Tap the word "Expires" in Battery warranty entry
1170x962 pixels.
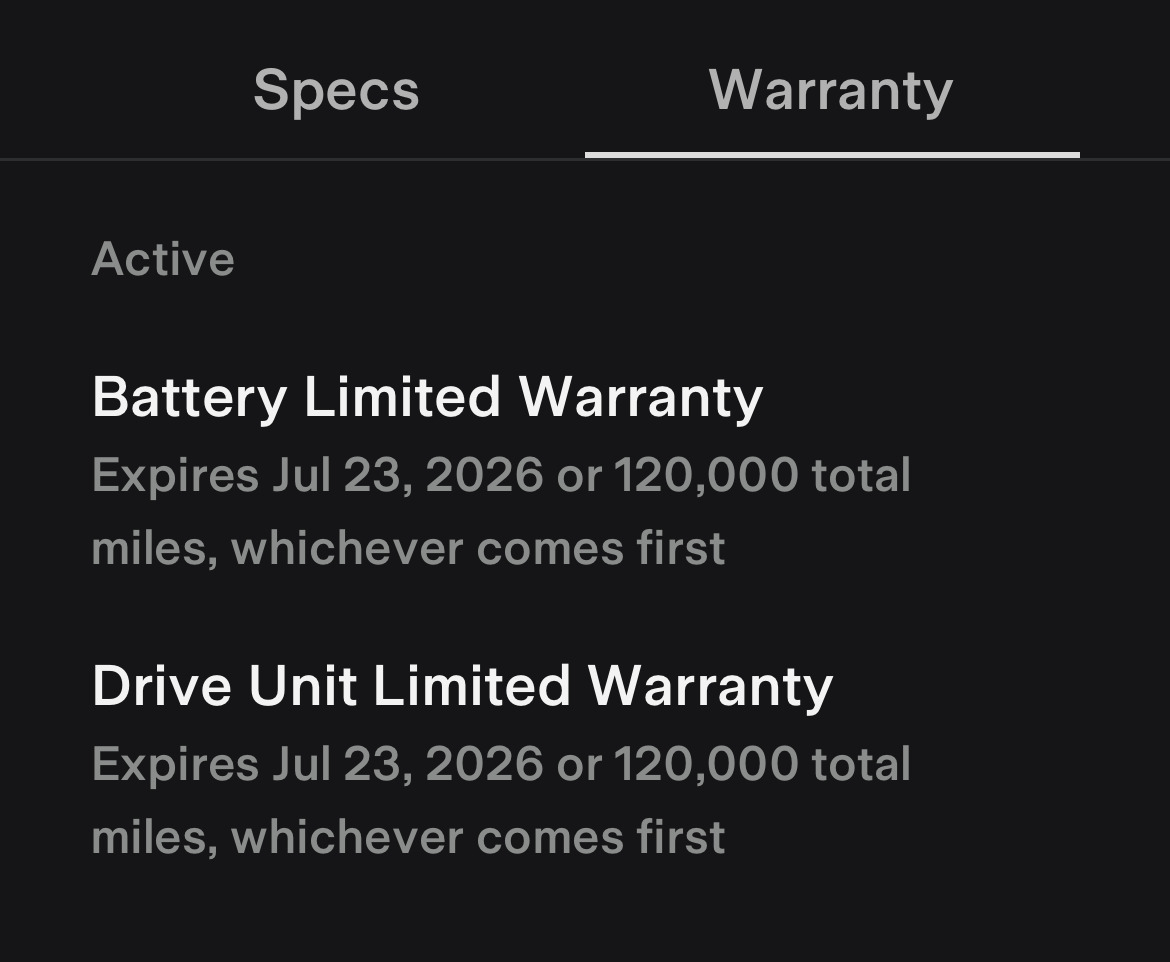pyautogui.click(x=175, y=475)
